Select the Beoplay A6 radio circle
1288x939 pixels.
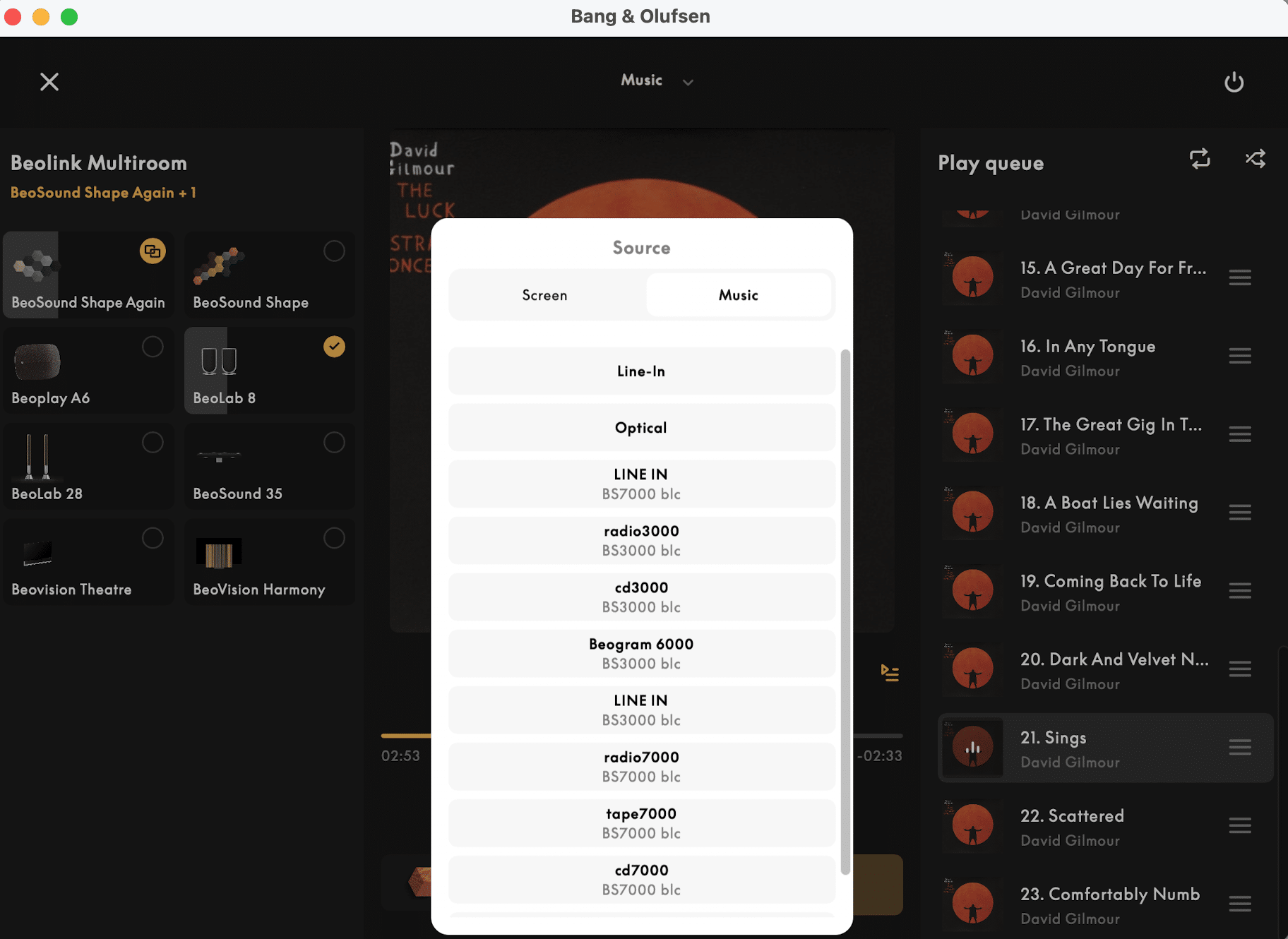coord(153,347)
